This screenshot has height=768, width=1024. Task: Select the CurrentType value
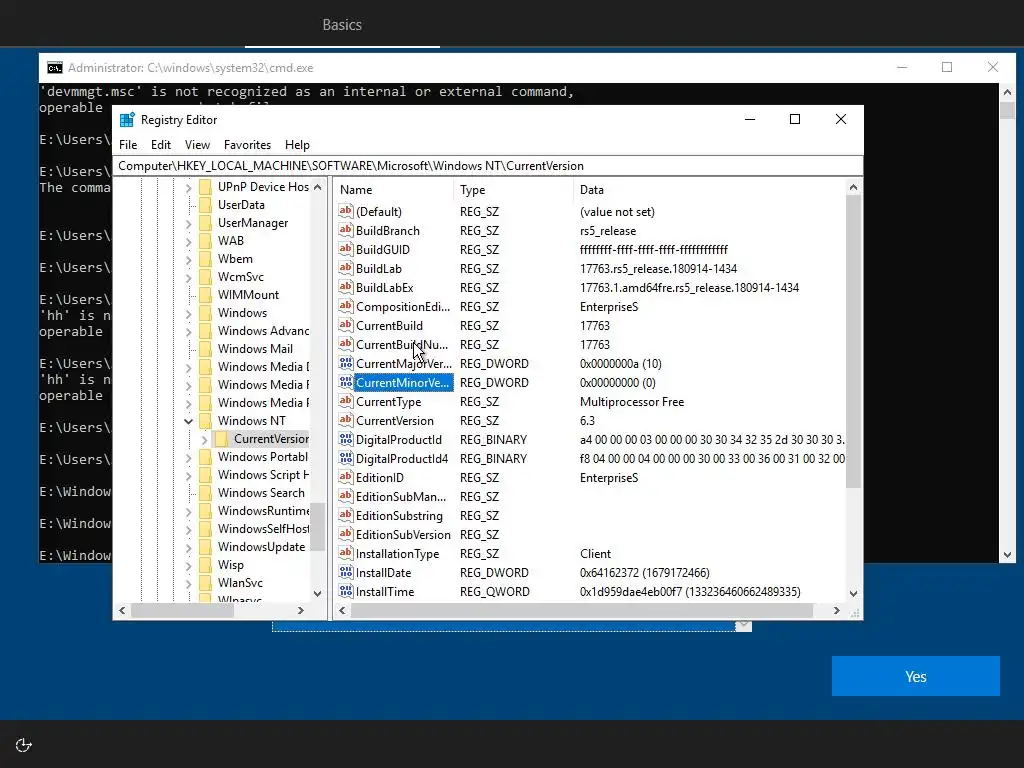(389, 402)
